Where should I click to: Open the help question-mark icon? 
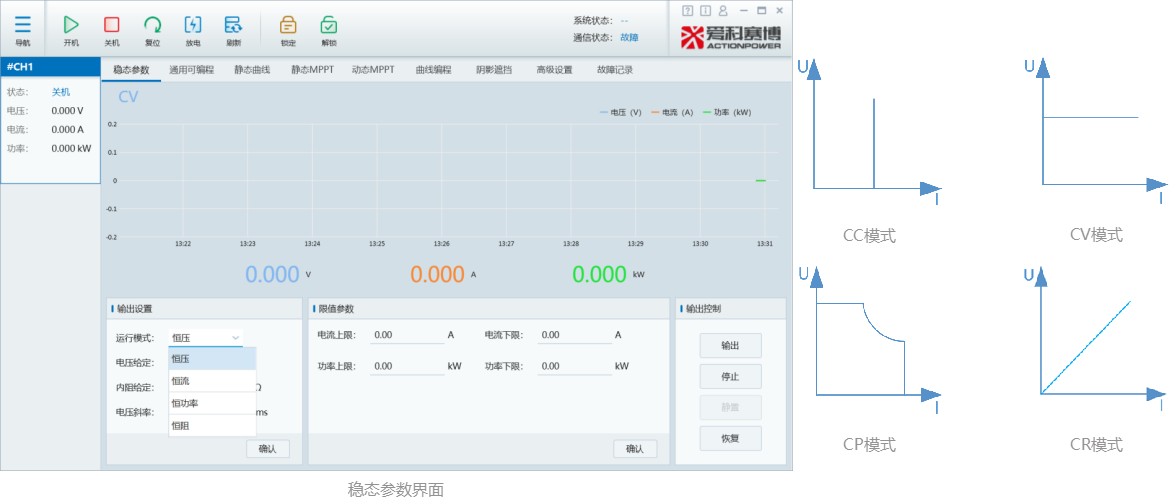pos(688,10)
